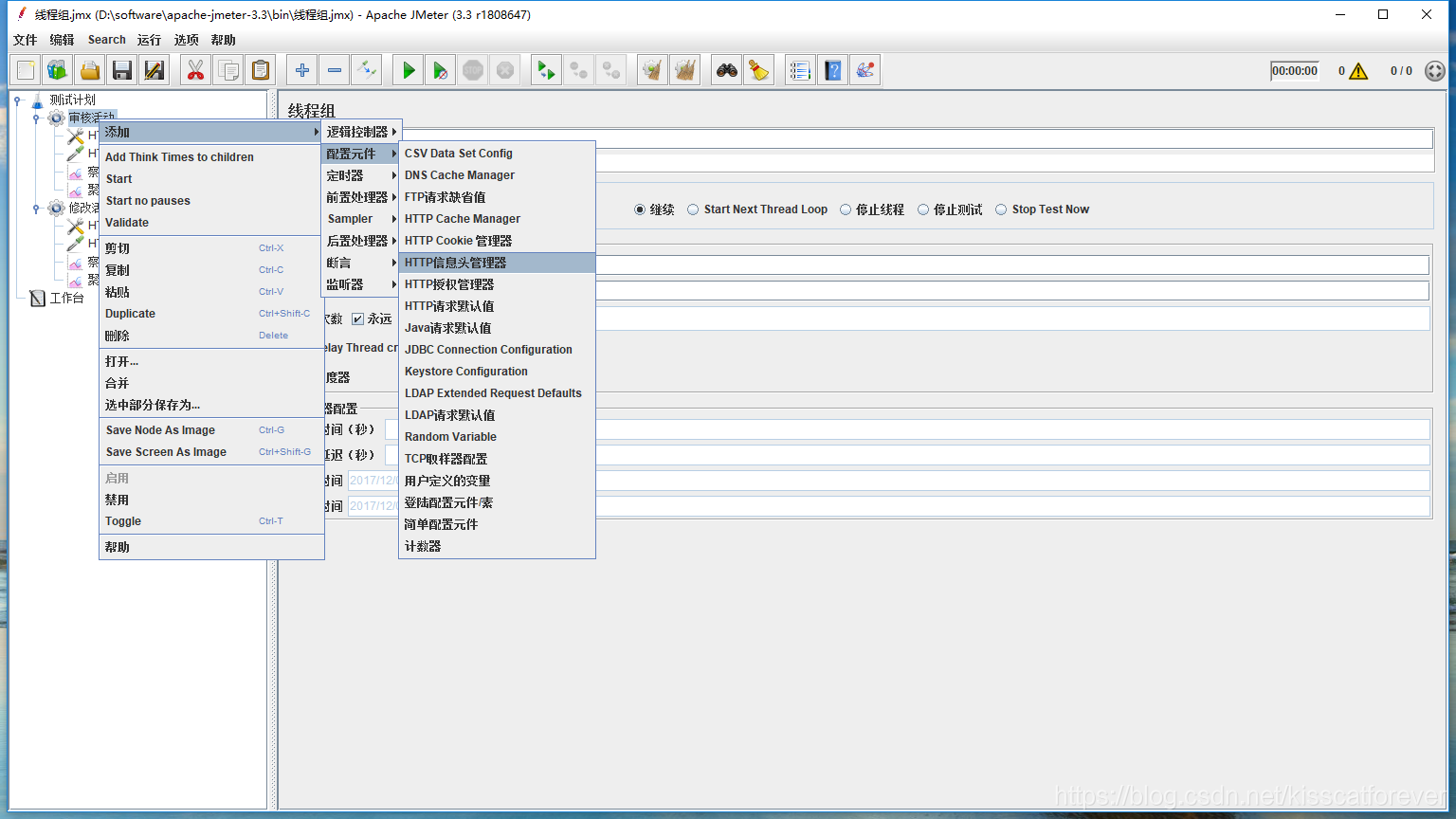Click the Reset search brush icon
Image resolution: width=1456 pixels, height=819 pixels.
pyautogui.click(x=759, y=70)
